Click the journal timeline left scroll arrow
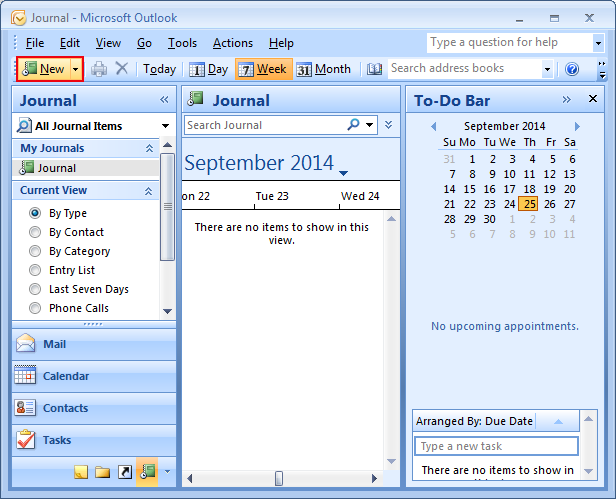 [x=190, y=478]
